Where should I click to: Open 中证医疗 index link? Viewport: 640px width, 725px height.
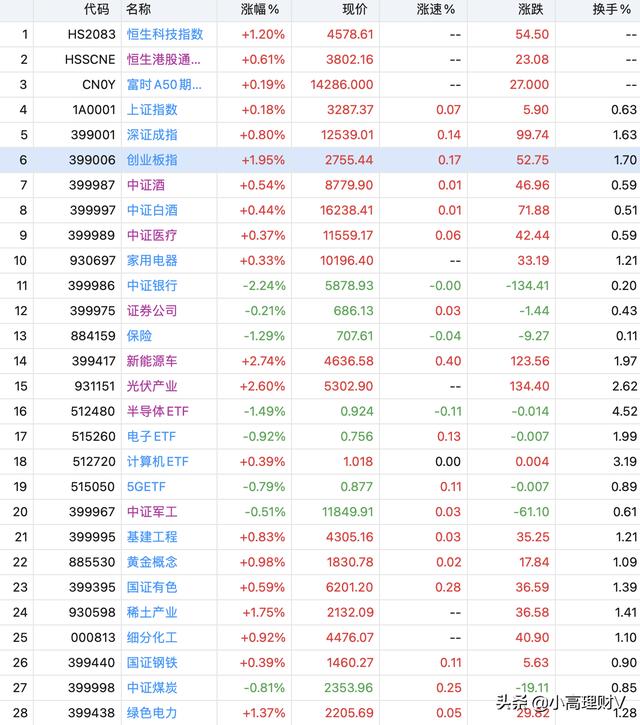tap(152, 235)
